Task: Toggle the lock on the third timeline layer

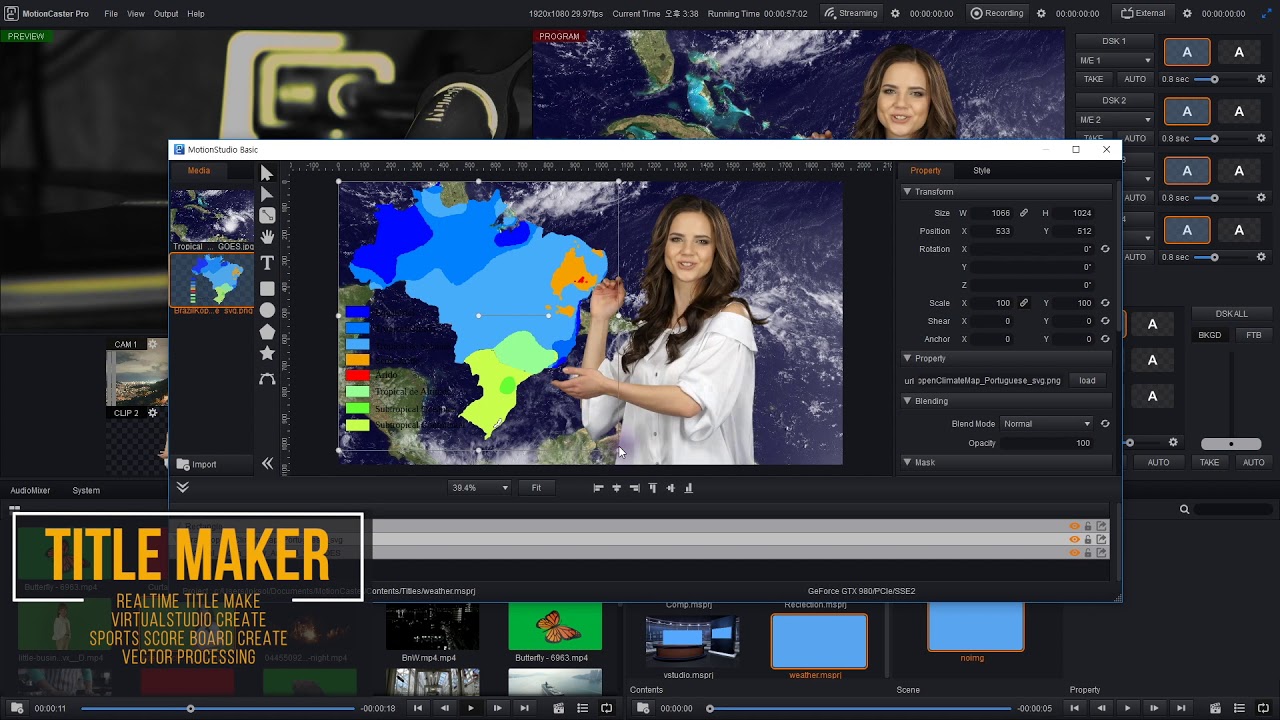Action: [x=1088, y=552]
